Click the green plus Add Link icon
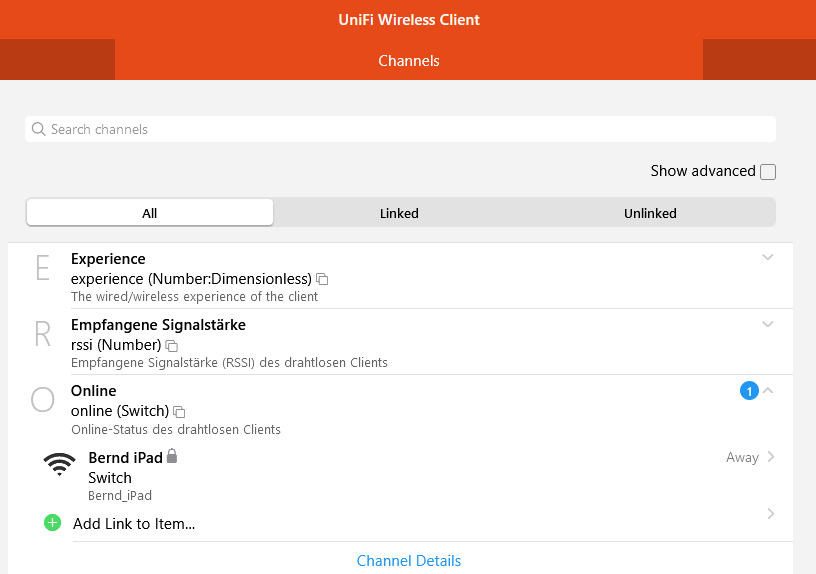 click(x=53, y=523)
